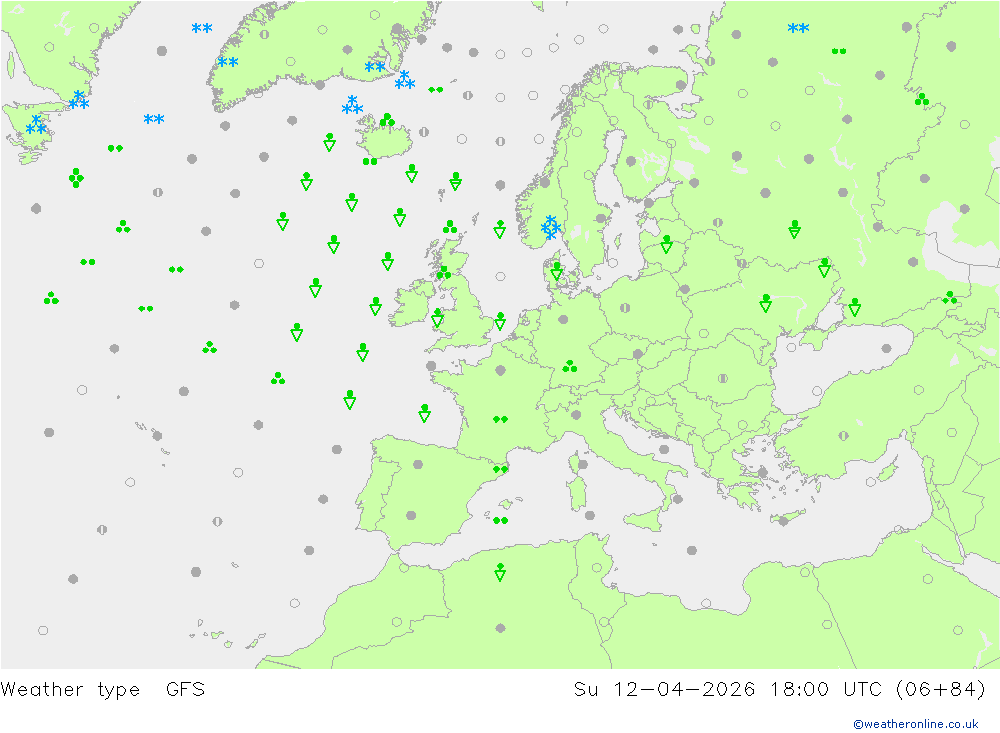Select the green shower symbol over central Ukraine

[x=766, y=303]
